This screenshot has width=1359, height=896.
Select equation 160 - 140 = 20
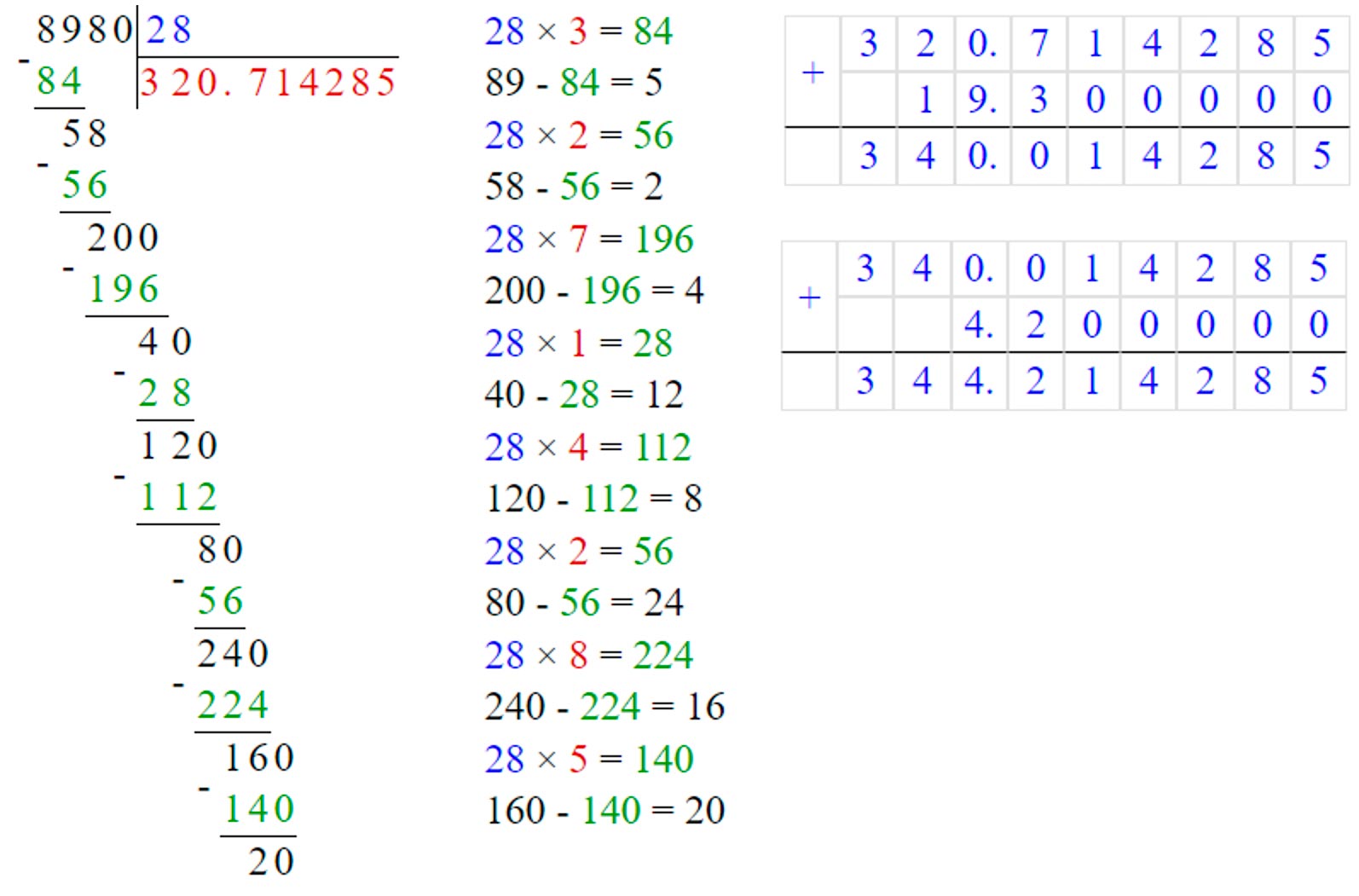click(604, 811)
